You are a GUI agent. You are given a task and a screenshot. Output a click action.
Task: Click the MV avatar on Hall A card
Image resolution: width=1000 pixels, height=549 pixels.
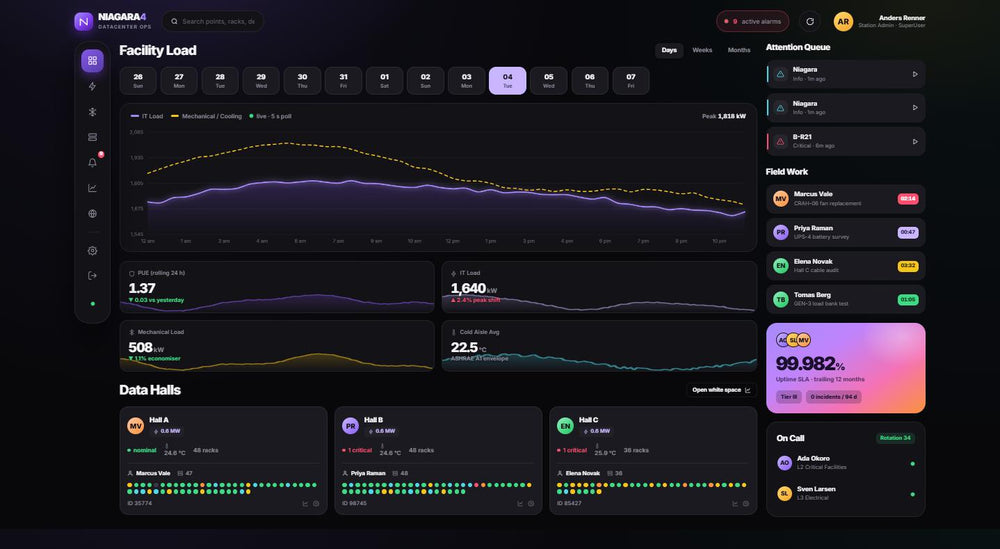click(135, 425)
